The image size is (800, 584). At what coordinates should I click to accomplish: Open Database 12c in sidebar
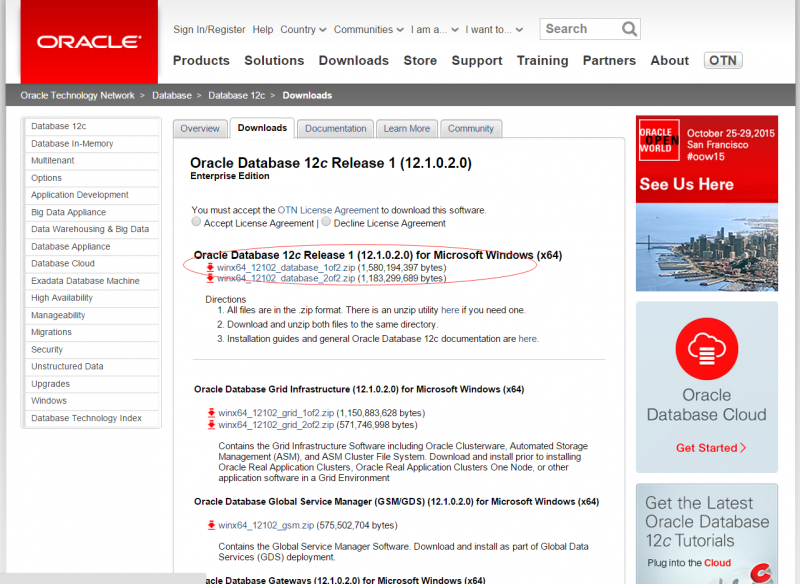tap(92, 126)
